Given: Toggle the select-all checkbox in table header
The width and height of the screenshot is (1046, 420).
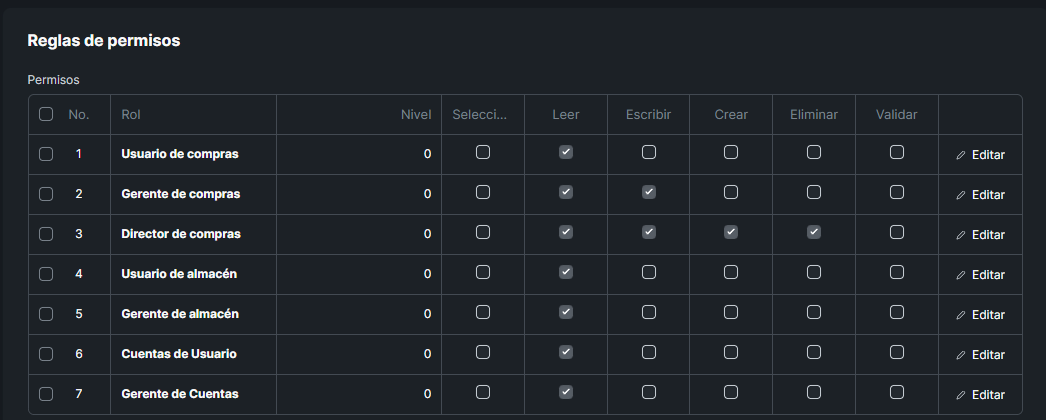Looking at the screenshot, I should click(46, 114).
